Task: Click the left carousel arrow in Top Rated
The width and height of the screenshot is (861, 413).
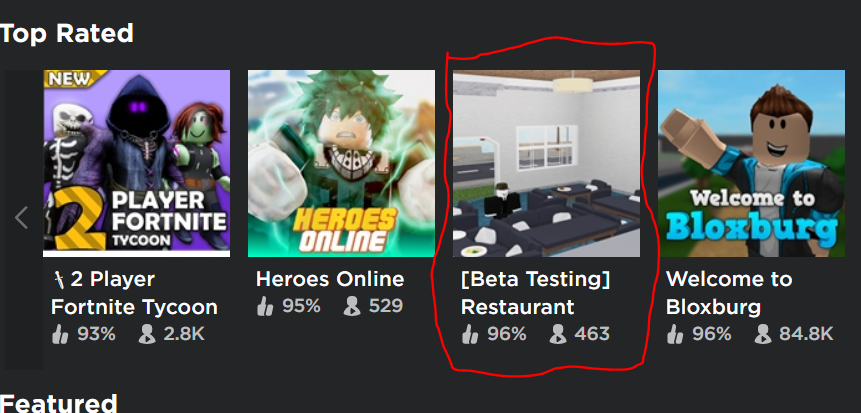Action: coord(22,218)
